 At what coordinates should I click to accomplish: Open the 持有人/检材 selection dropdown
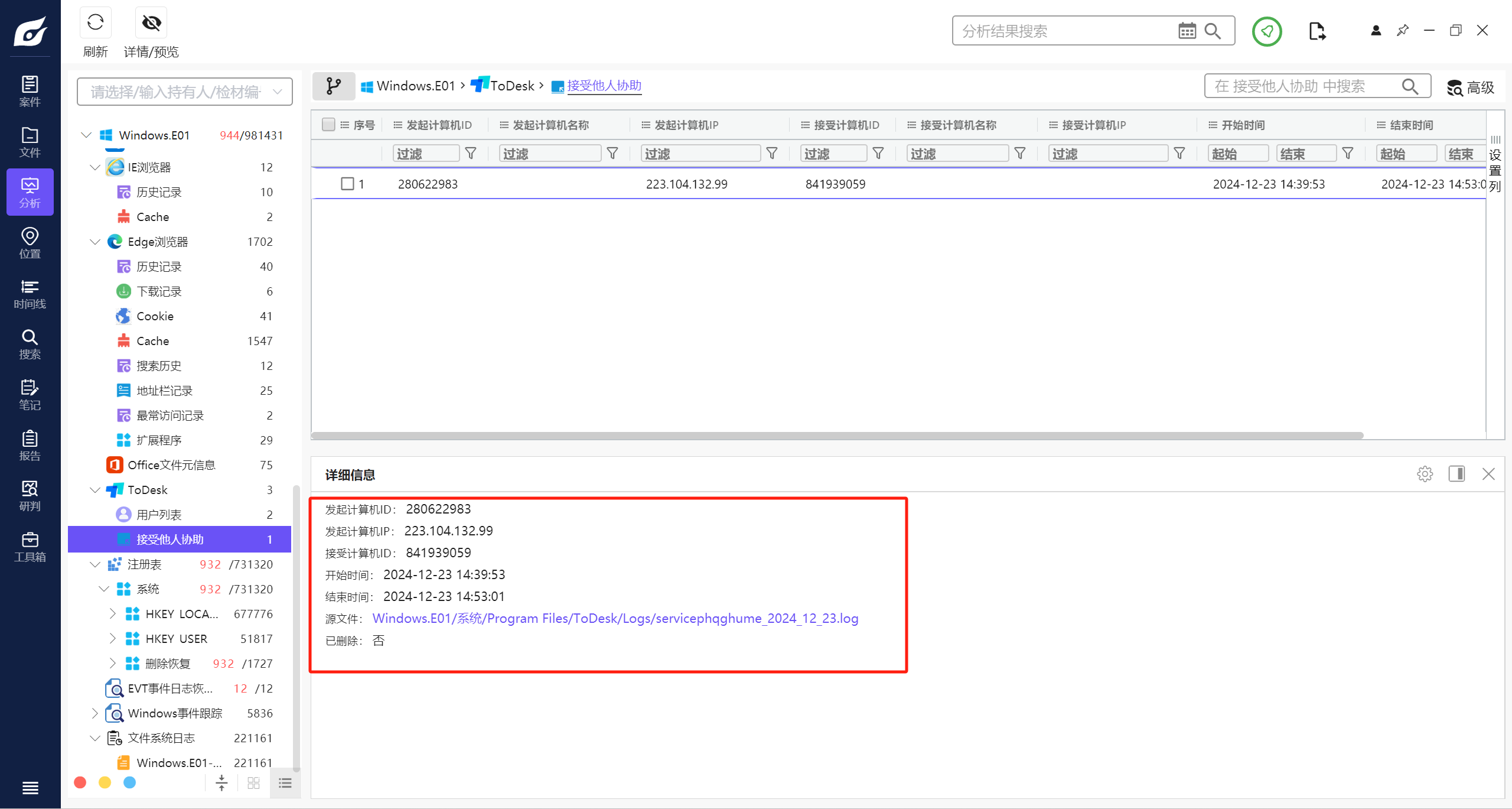click(184, 92)
